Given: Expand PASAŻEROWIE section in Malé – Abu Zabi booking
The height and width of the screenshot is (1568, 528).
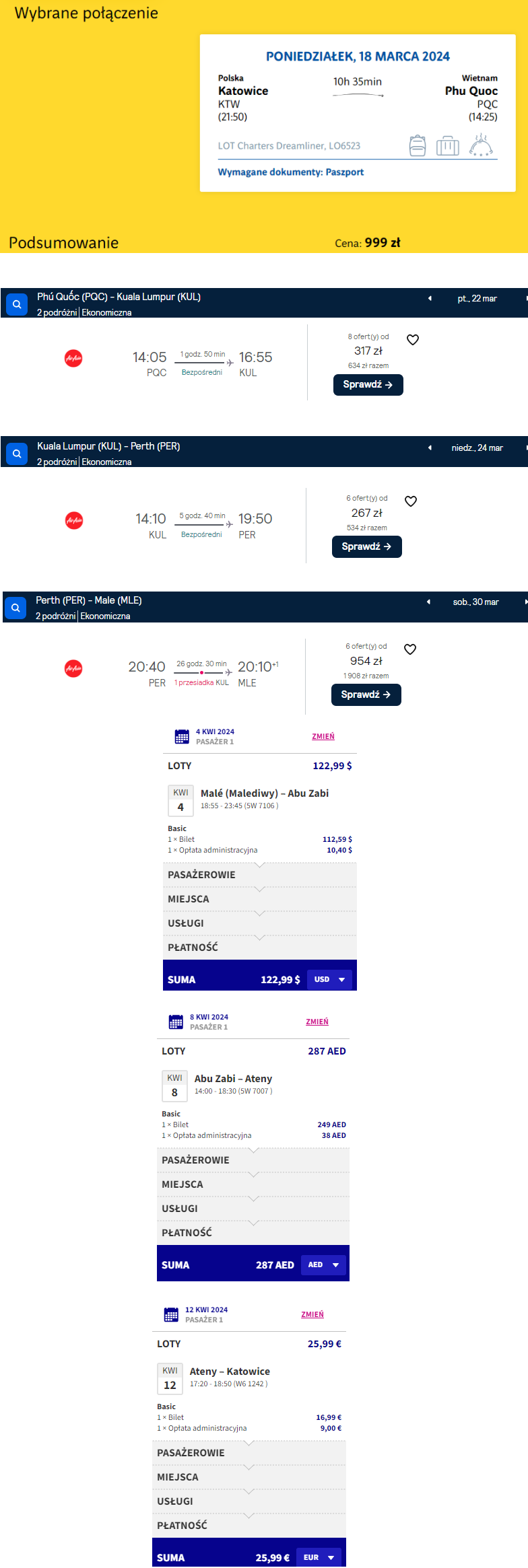Looking at the screenshot, I should click(260, 875).
